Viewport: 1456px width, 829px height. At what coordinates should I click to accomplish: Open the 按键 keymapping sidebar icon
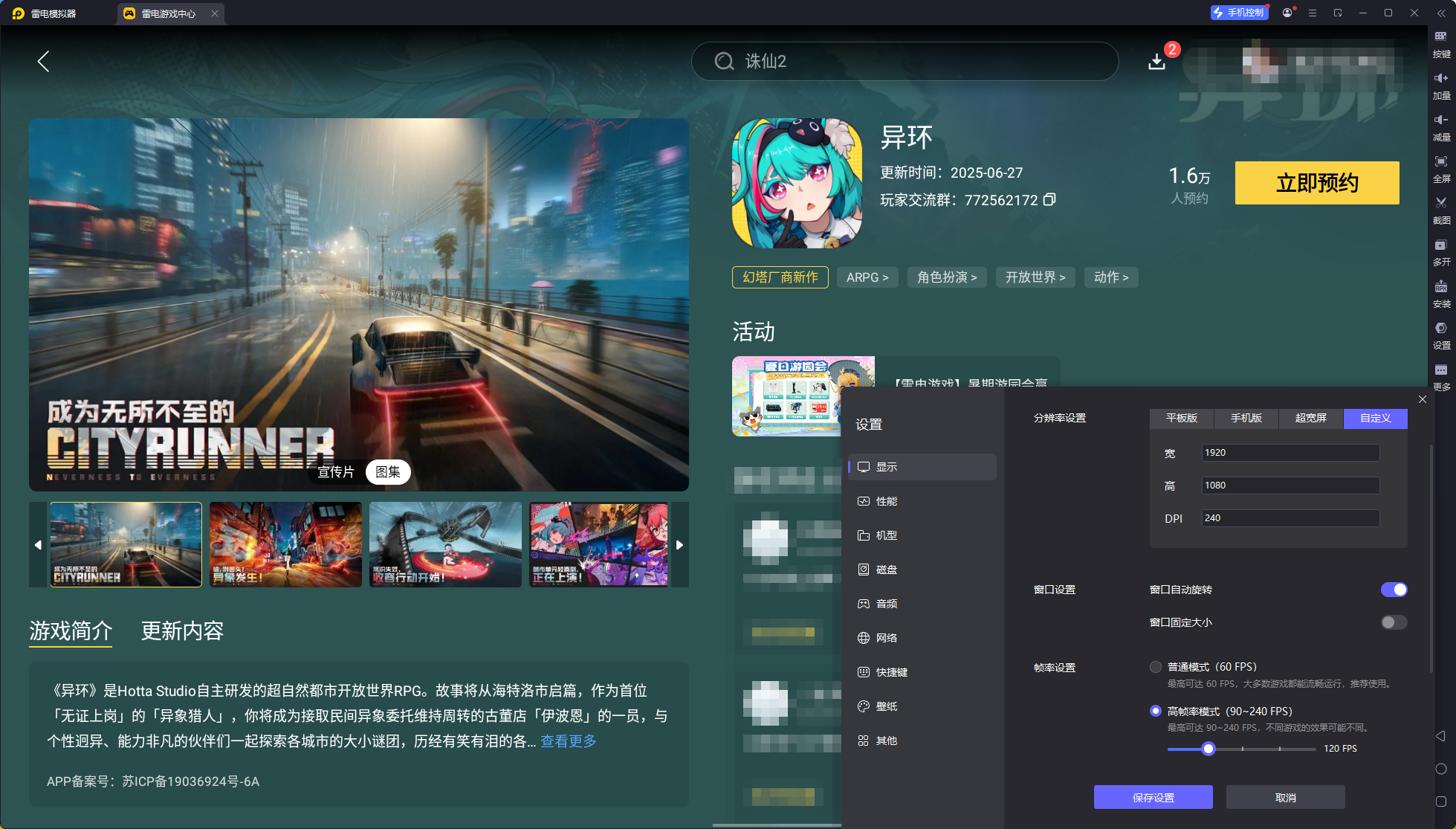point(1441,45)
